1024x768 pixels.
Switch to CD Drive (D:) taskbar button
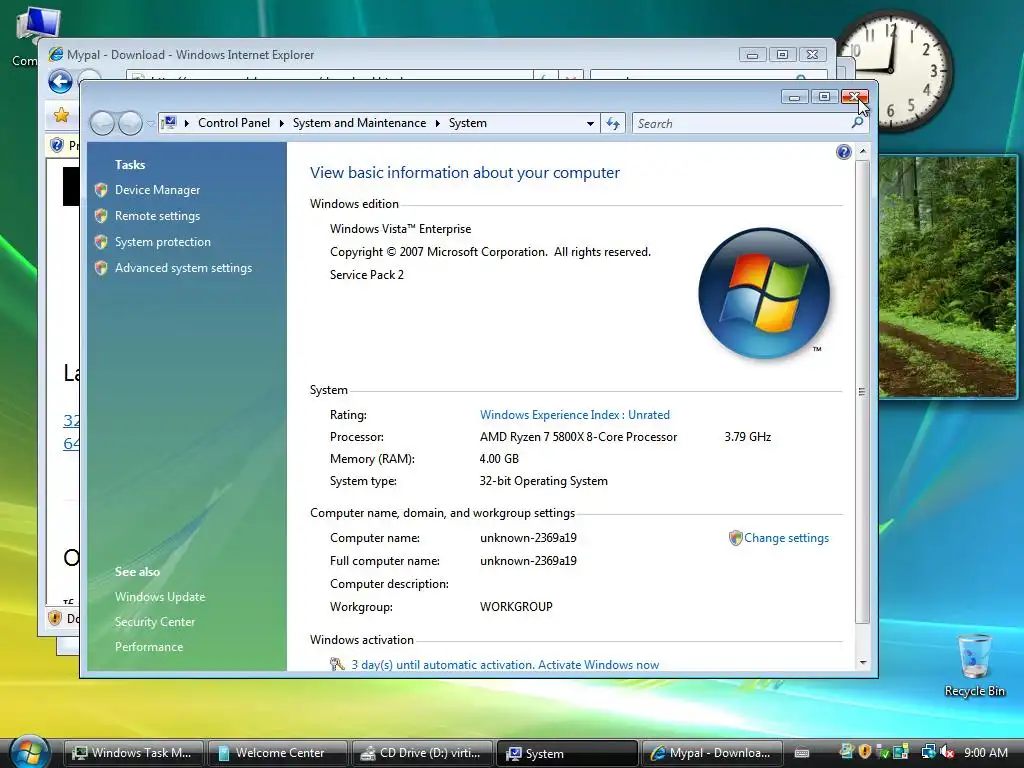[422, 753]
